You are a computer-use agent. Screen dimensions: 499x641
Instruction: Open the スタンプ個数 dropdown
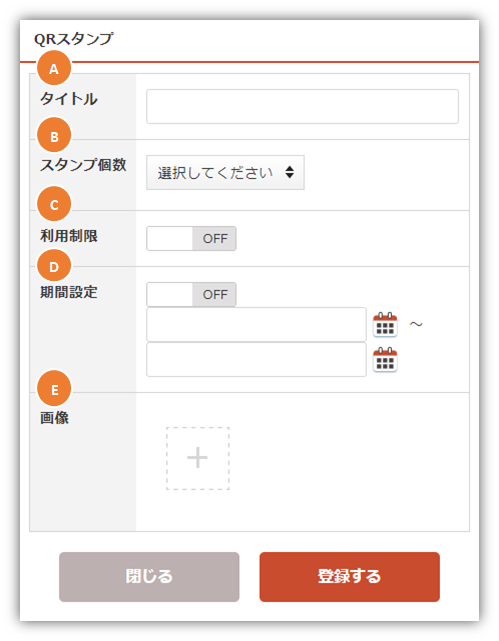tap(225, 173)
